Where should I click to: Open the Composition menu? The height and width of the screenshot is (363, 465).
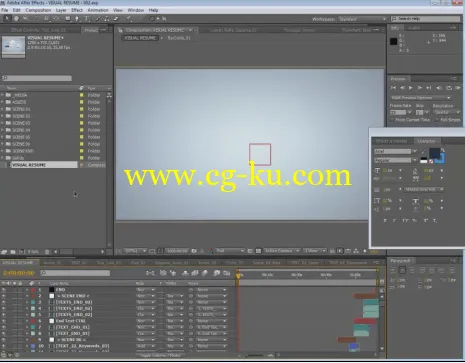coord(38,10)
